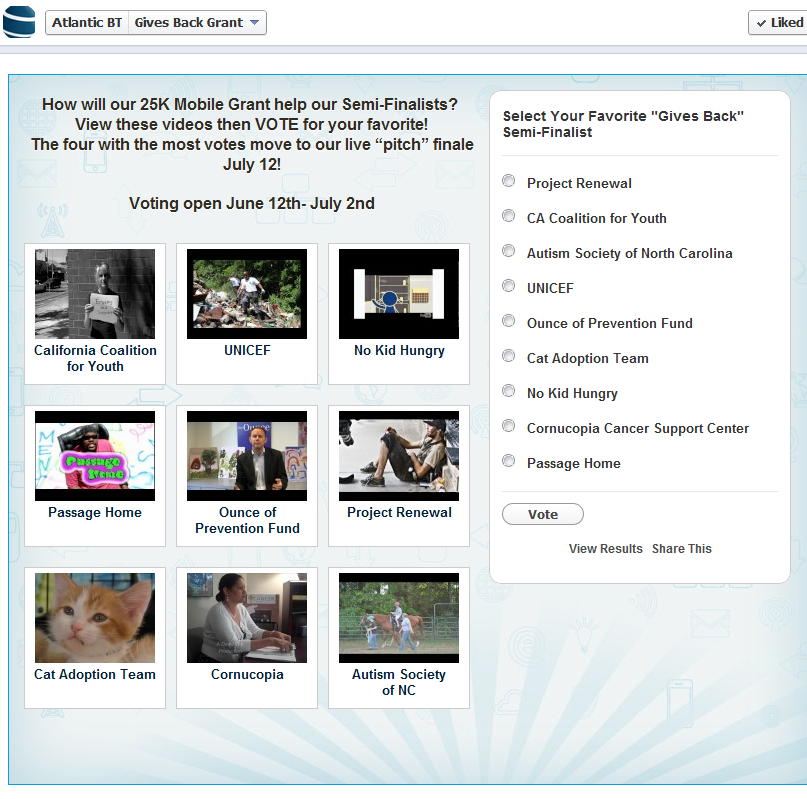Select Cornucopia Cancer Support Center radio
The image size is (807, 799).
508,426
